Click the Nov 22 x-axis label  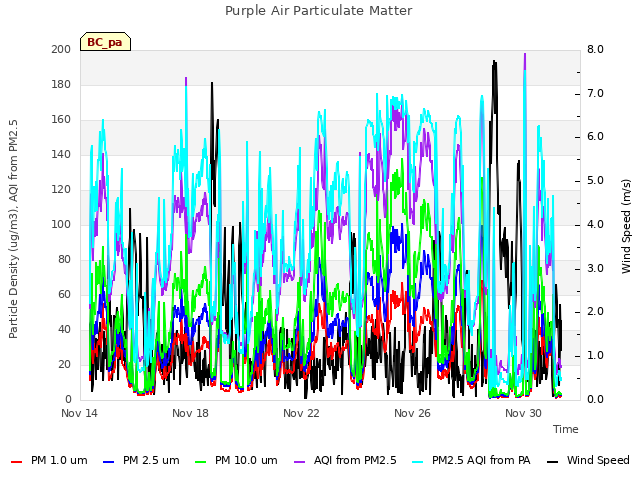point(301,413)
